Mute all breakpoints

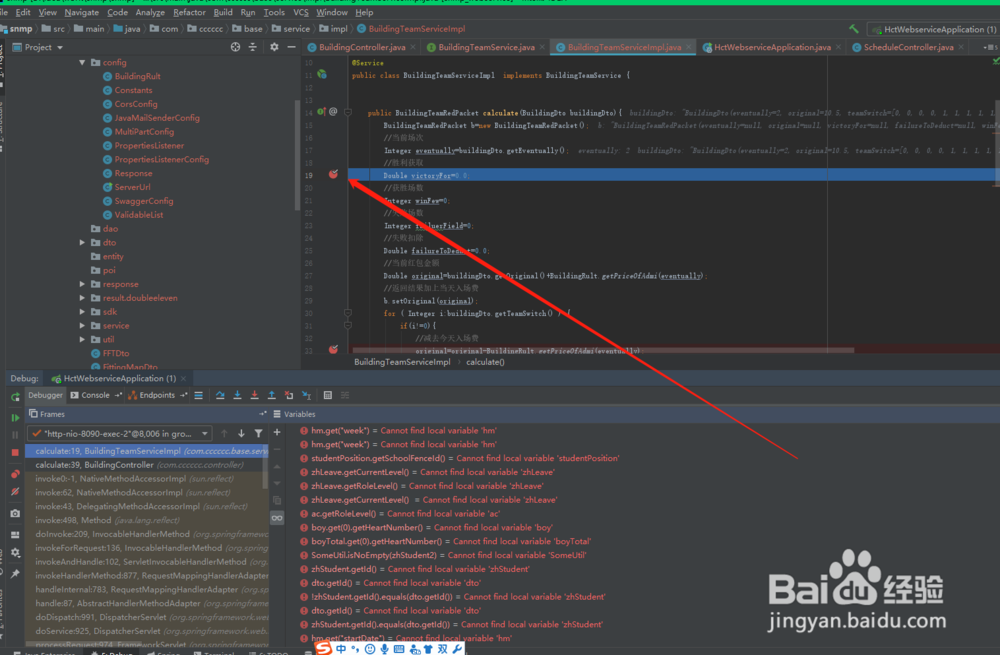tap(15, 492)
